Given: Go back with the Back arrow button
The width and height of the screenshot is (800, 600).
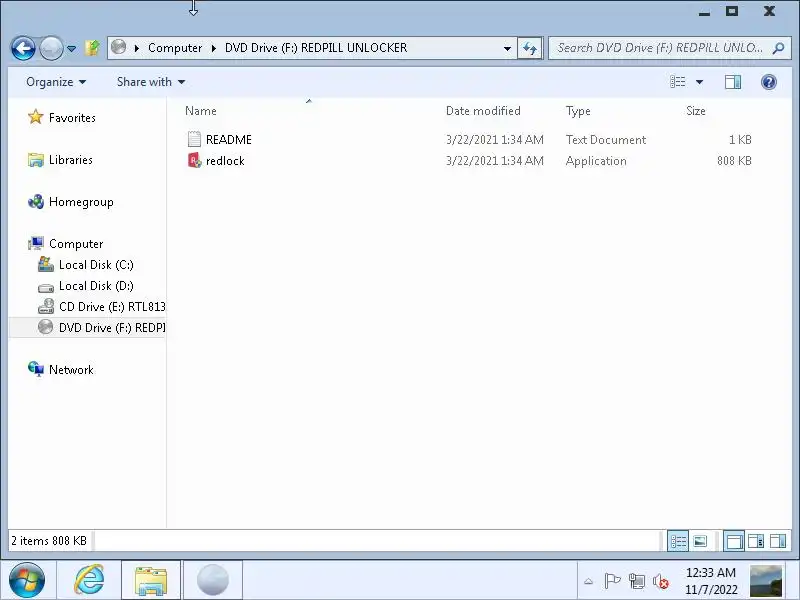Looking at the screenshot, I should [x=23, y=48].
